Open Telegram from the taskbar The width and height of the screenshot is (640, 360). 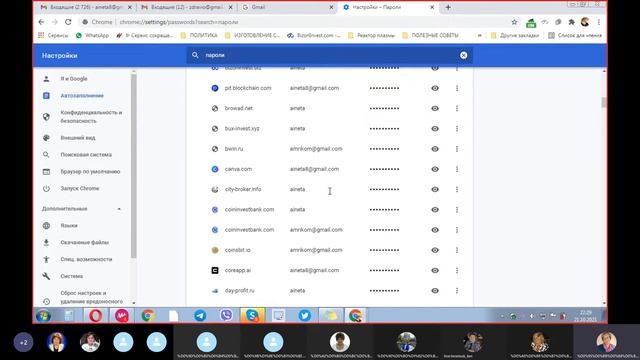pyautogui.click(x=200, y=316)
